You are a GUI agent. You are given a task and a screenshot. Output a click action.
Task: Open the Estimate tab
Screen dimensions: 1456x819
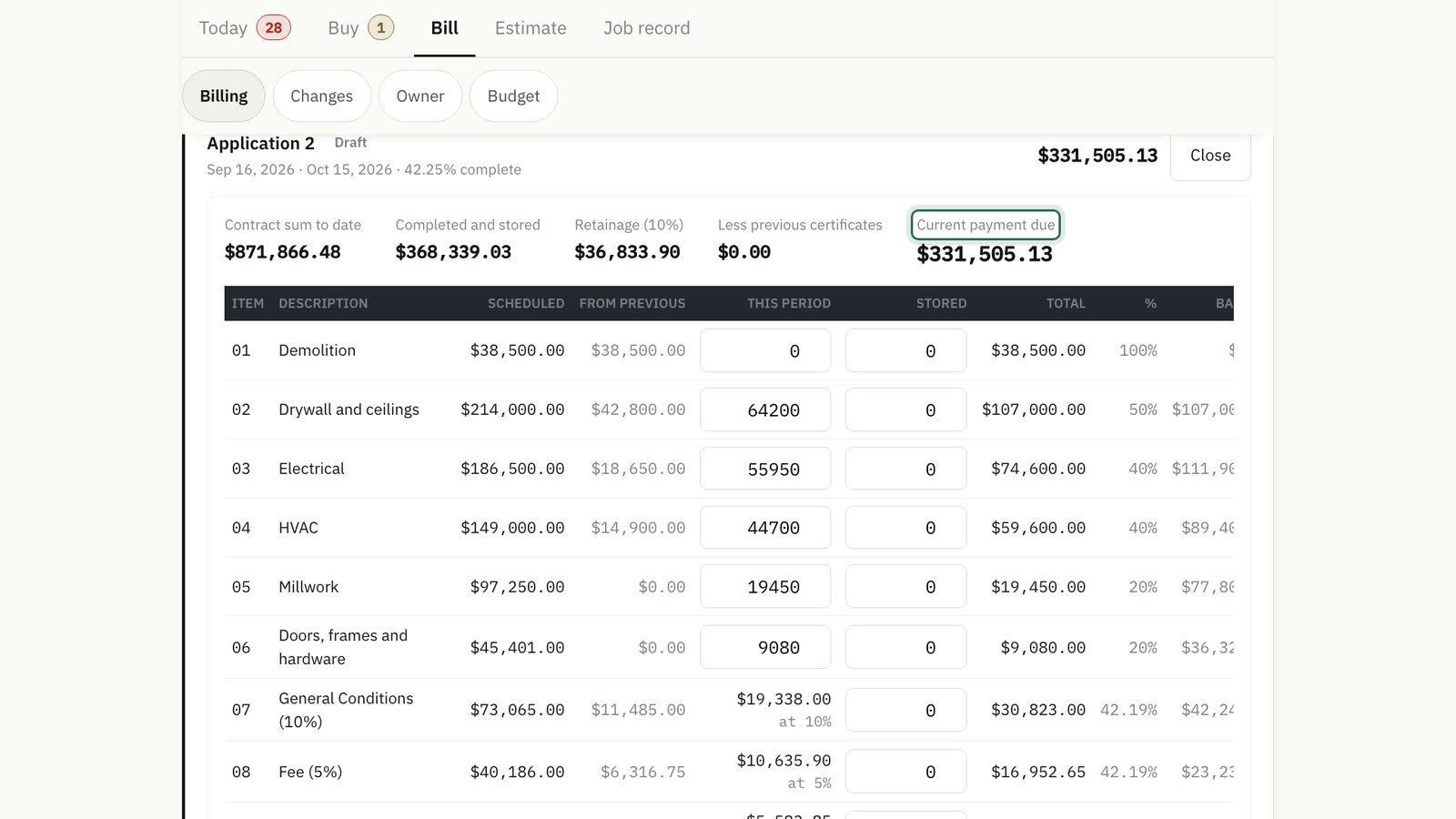coord(531,28)
